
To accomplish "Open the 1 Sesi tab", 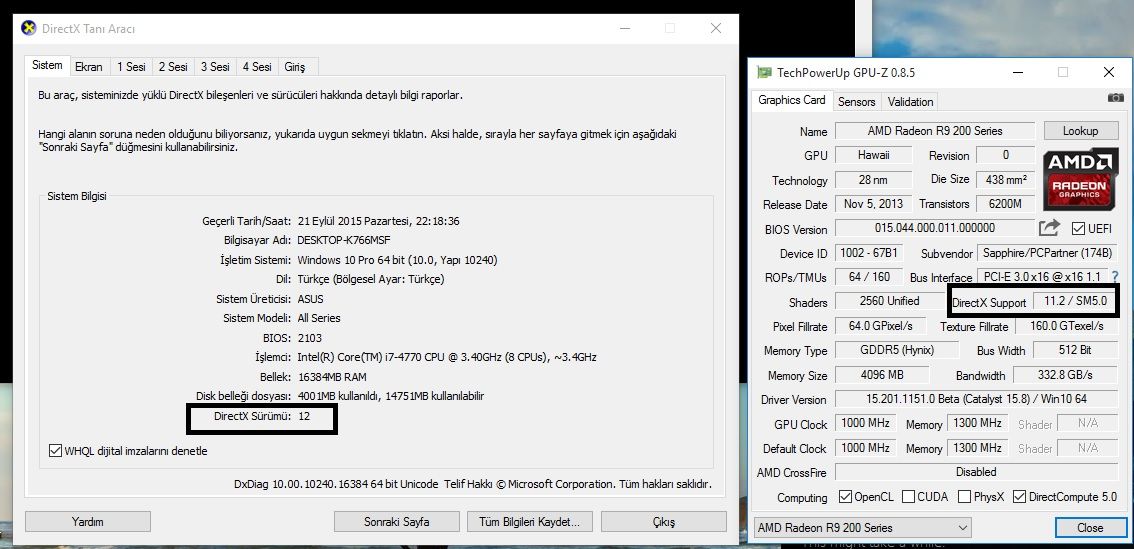I will pos(131,67).
